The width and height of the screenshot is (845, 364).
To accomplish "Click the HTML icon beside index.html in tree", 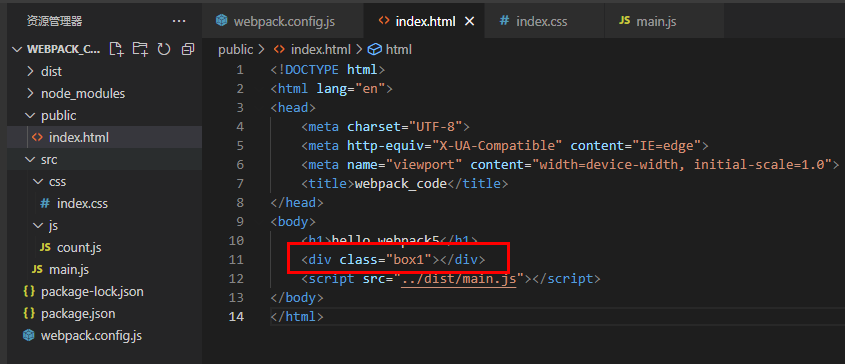I will coord(37,138).
